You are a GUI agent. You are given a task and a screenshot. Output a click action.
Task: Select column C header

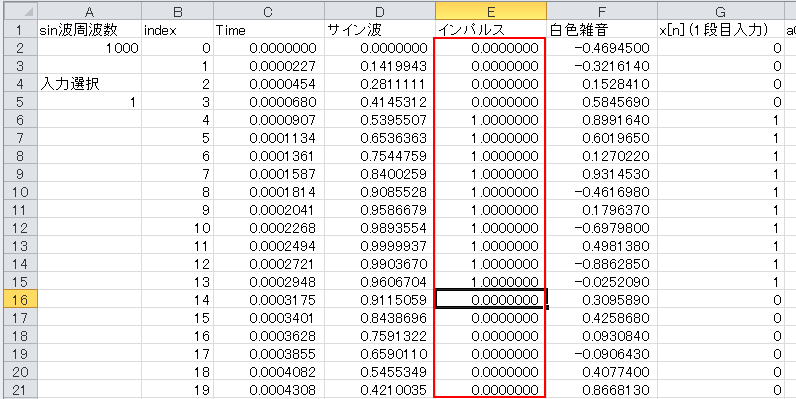[x=269, y=11]
